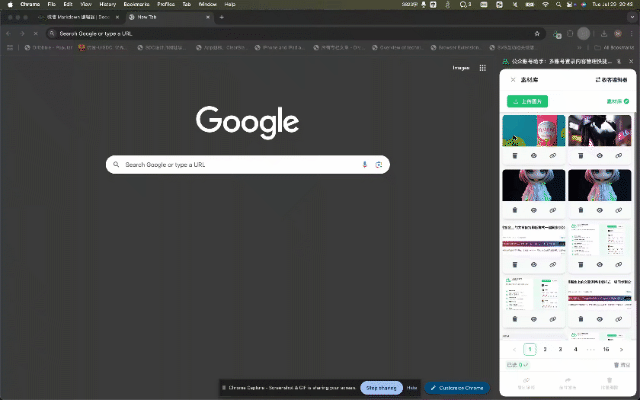Open the apps shortcut in bookmarks bar
640x400 pixels.
coord(10,47)
